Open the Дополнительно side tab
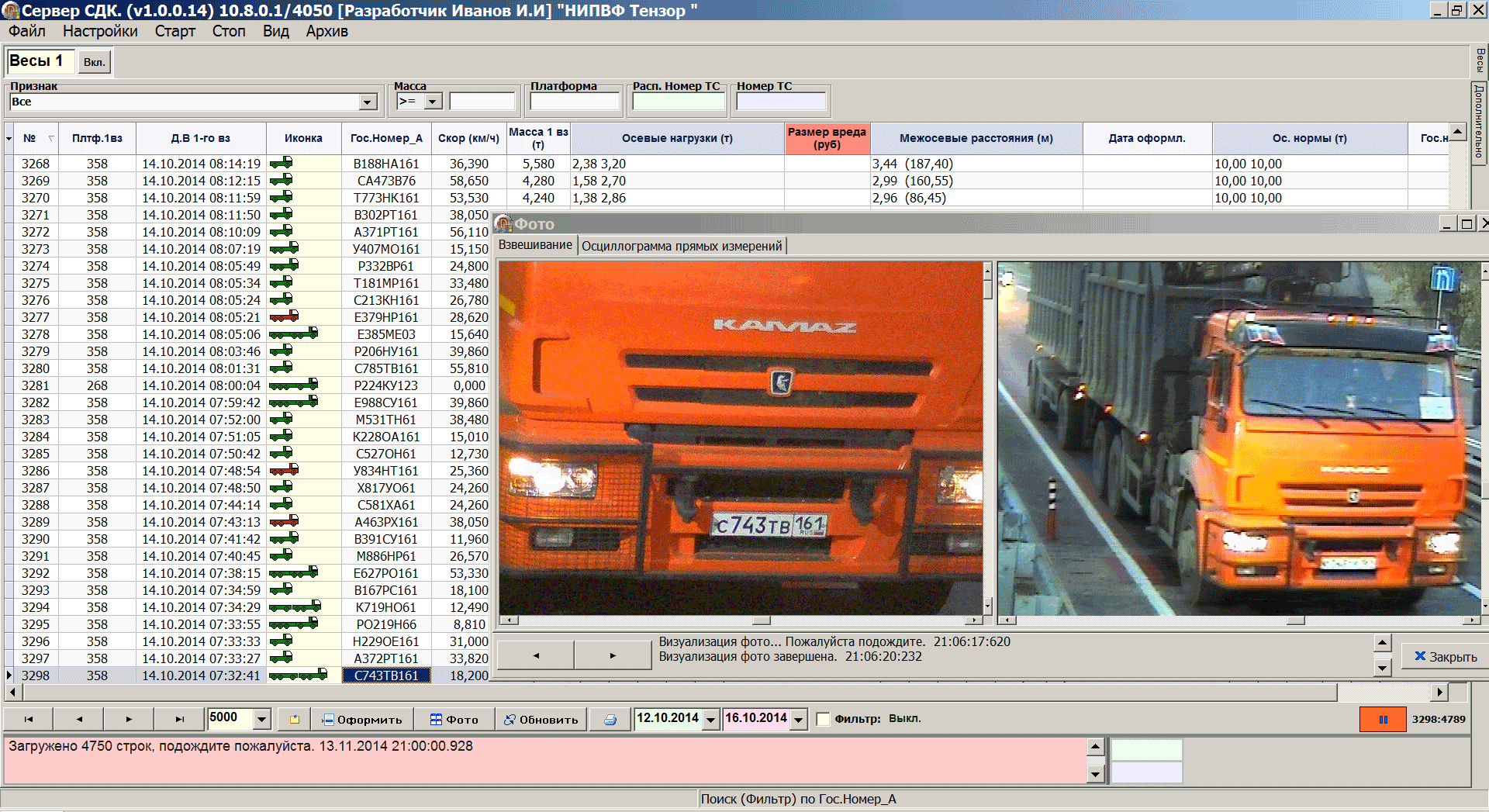 pyautogui.click(x=1480, y=122)
